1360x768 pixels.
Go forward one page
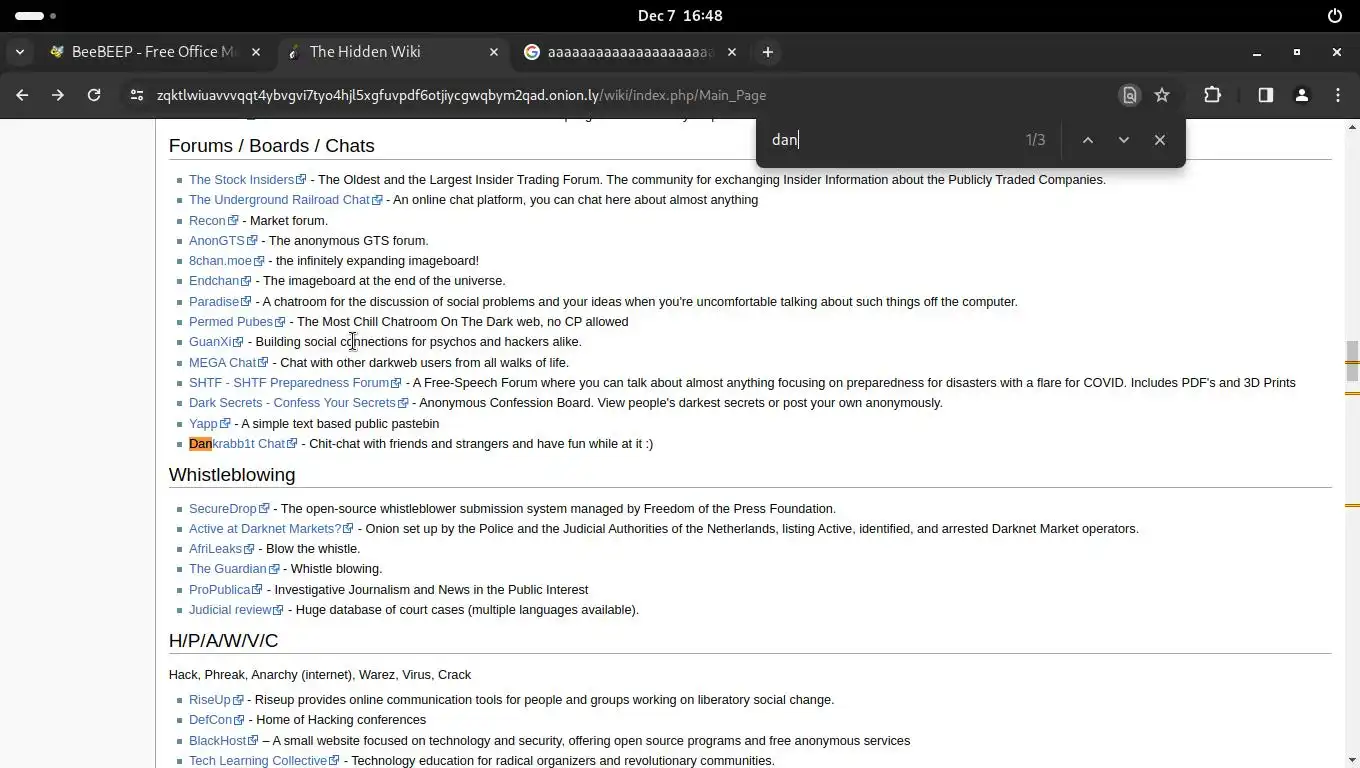click(x=58, y=95)
